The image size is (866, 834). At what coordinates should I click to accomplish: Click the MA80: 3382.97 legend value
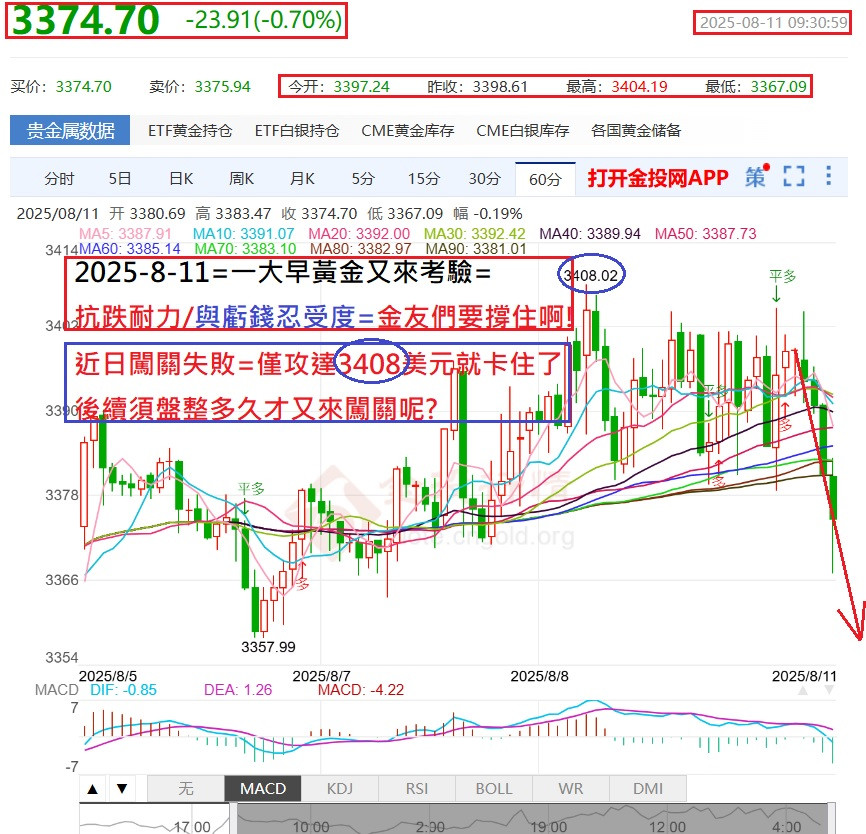tap(361, 249)
